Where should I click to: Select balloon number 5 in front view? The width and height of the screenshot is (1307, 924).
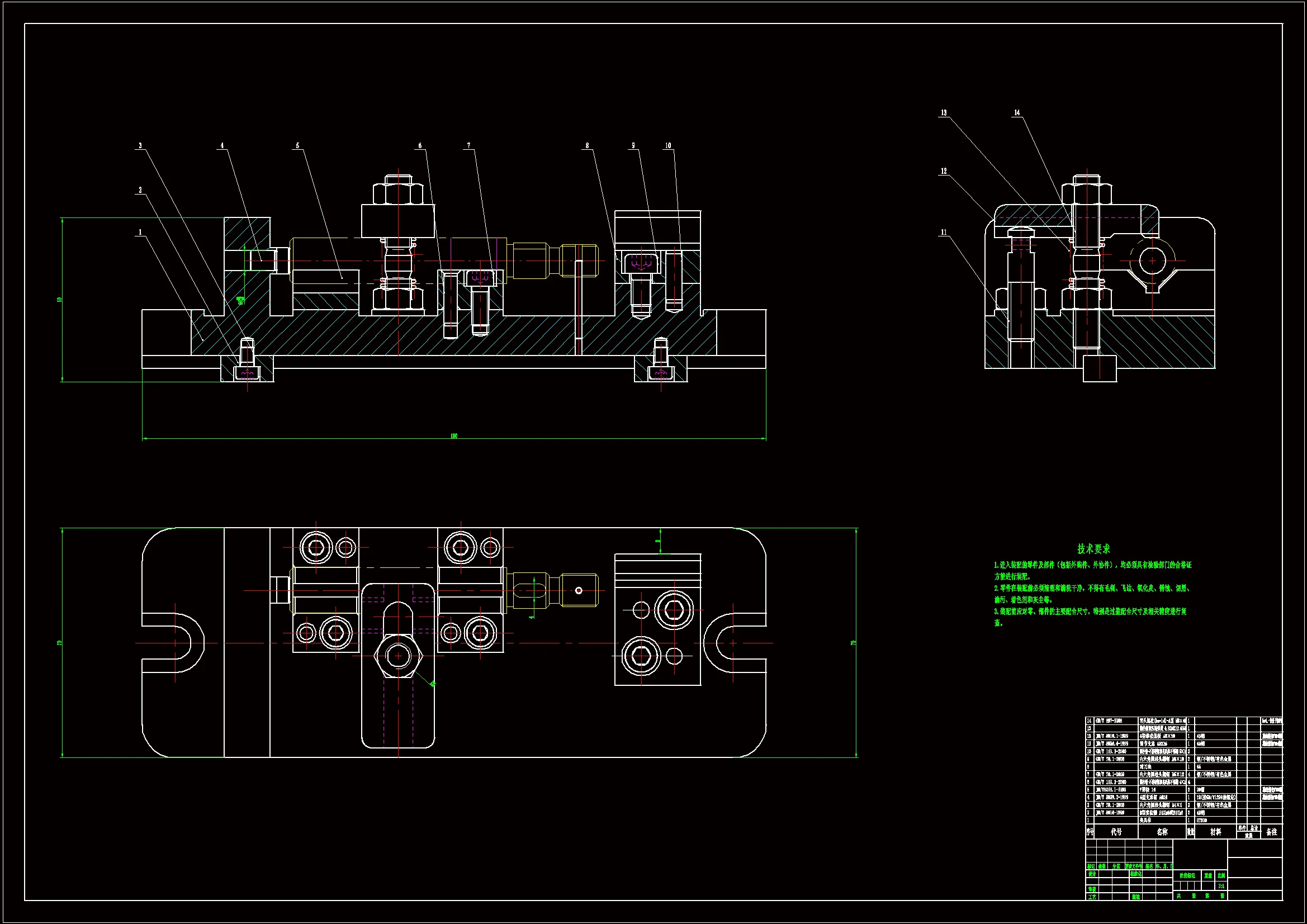click(297, 146)
